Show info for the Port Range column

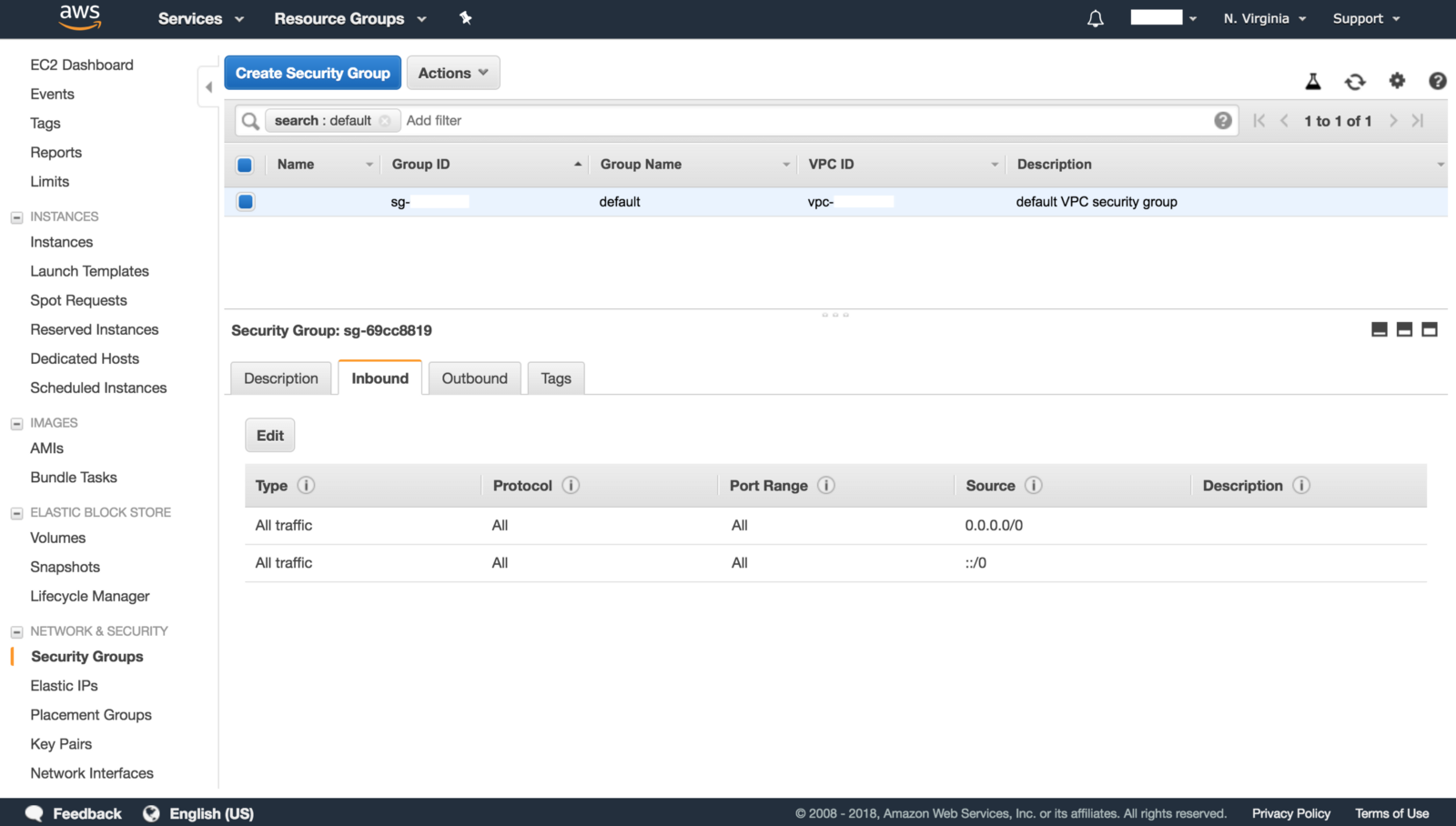(826, 485)
